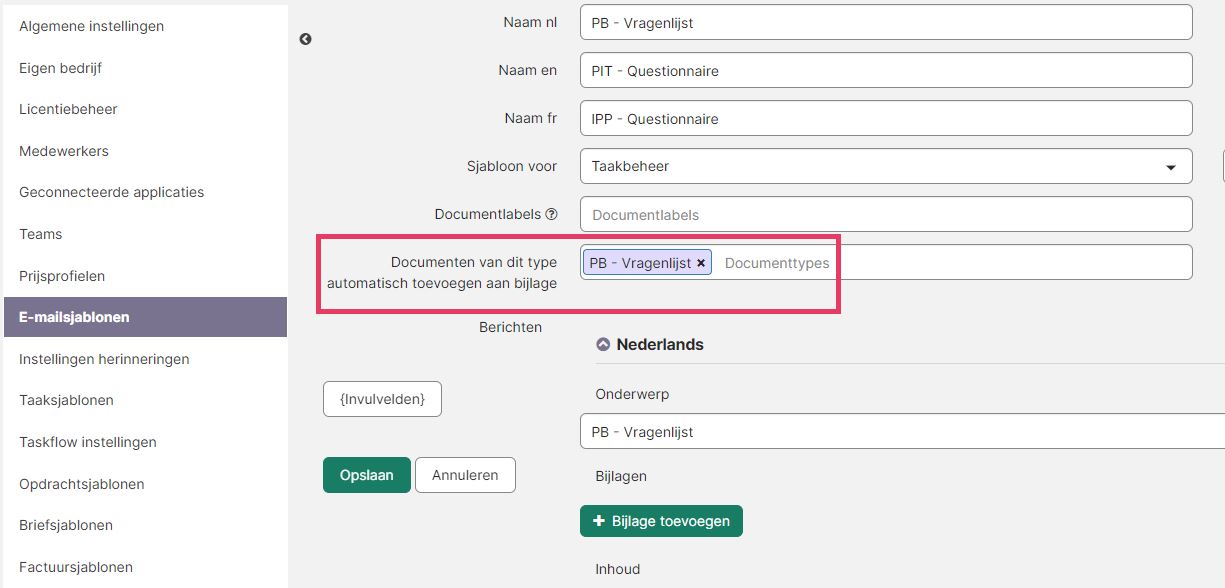Click the Naam en text field

pyautogui.click(x=886, y=70)
